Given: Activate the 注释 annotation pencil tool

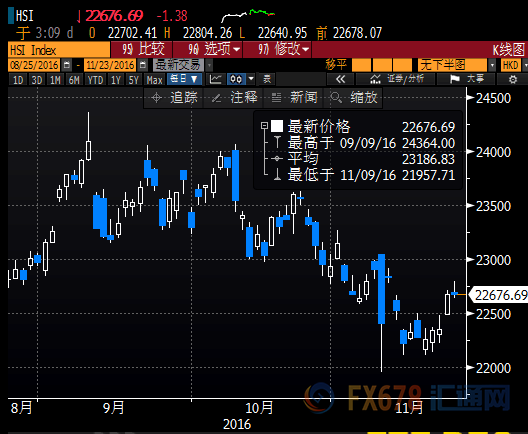Looking at the screenshot, I should 234,98.
